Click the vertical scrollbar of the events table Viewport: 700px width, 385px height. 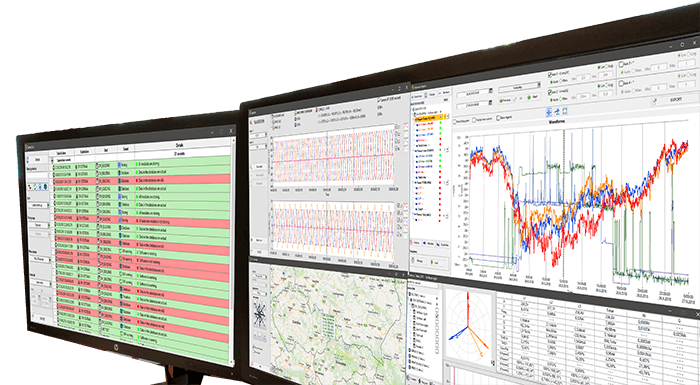pos(232,250)
